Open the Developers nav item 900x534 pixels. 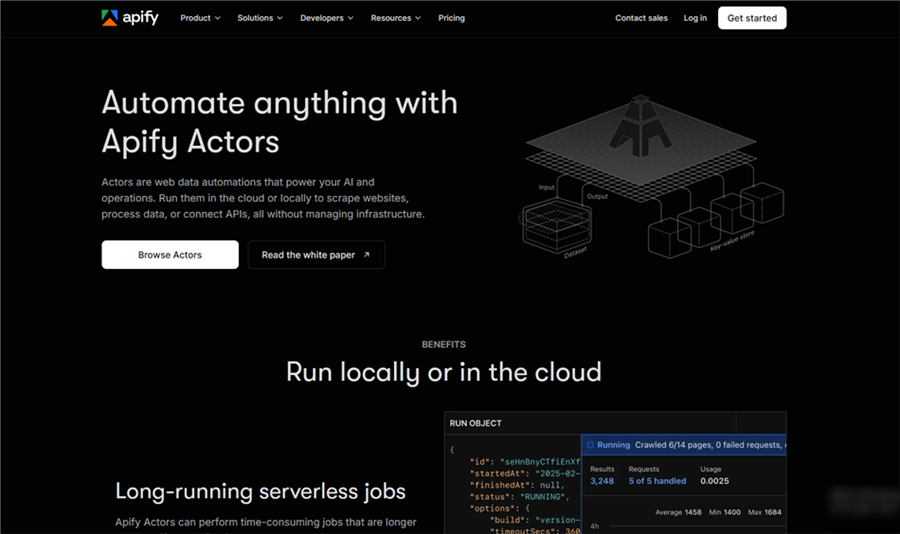[327, 18]
